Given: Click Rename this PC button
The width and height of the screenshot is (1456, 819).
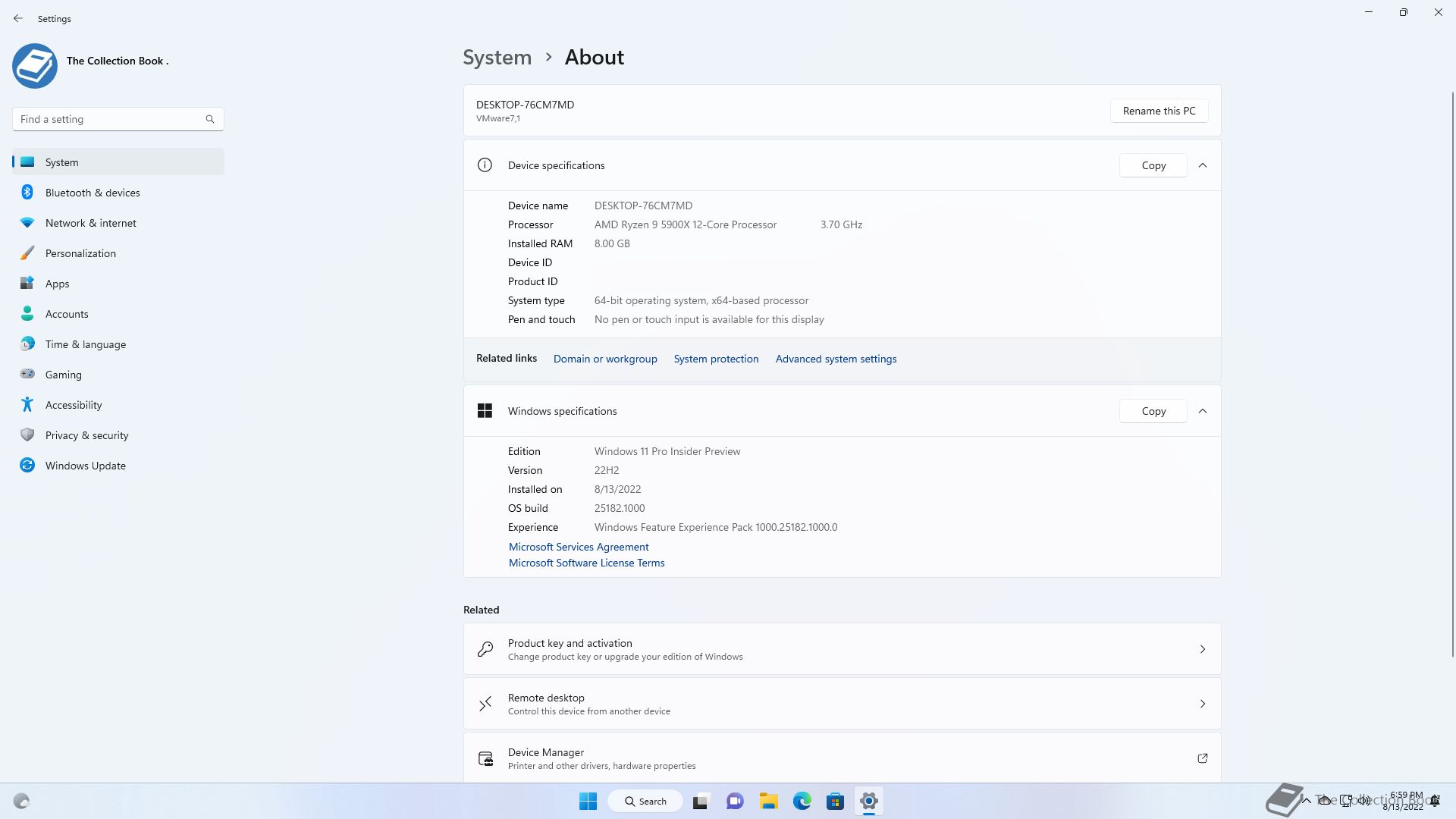Looking at the screenshot, I should click(1159, 111).
